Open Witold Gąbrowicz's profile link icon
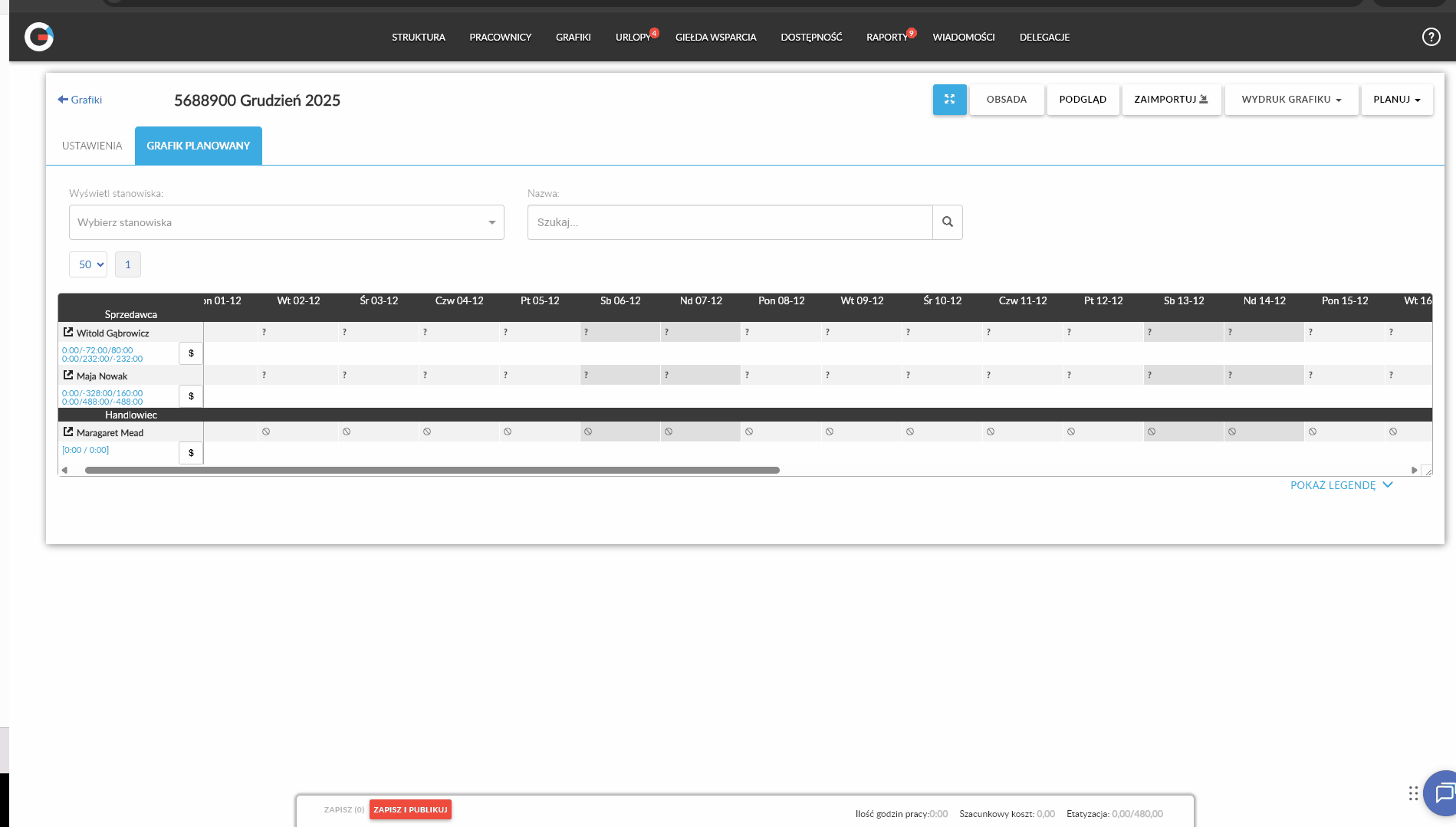1456x827 pixels. pyautogui.click(x=68, y=333)
